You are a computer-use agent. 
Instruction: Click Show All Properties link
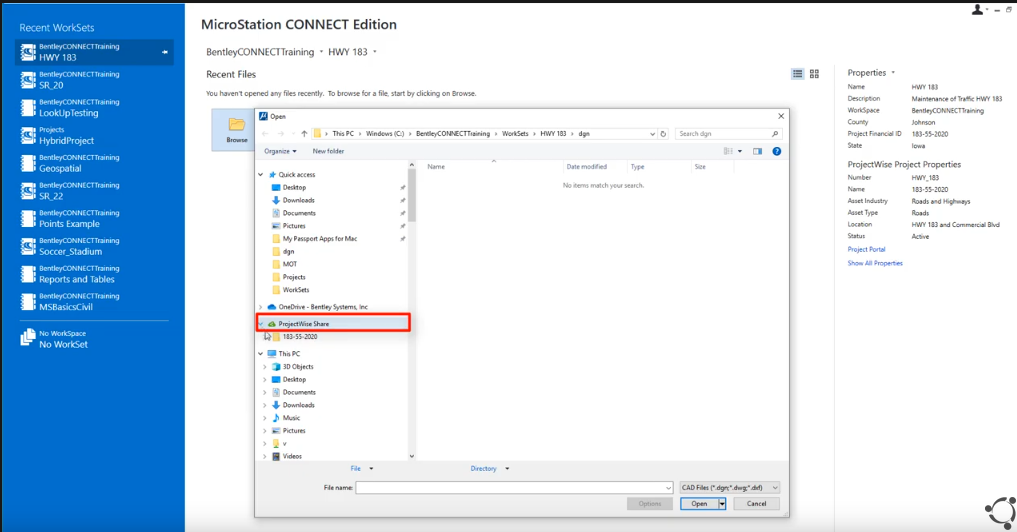coord(875,263)
